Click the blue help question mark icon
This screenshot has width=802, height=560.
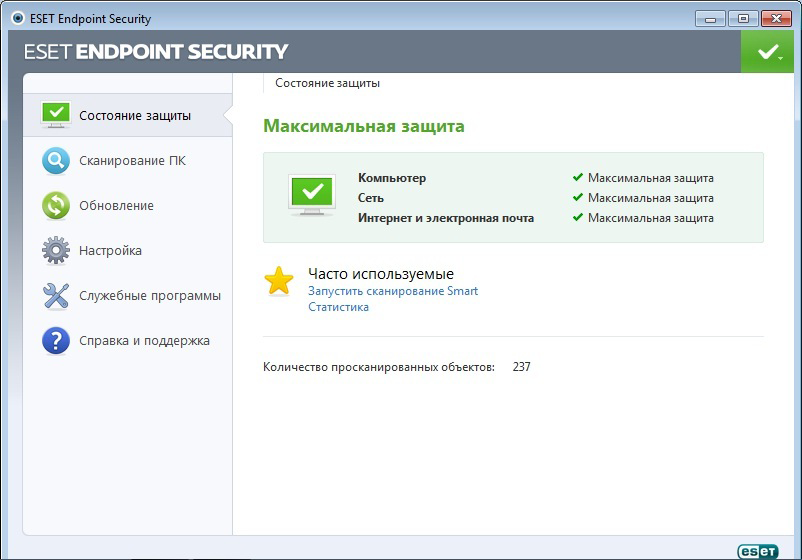[56, 340]
